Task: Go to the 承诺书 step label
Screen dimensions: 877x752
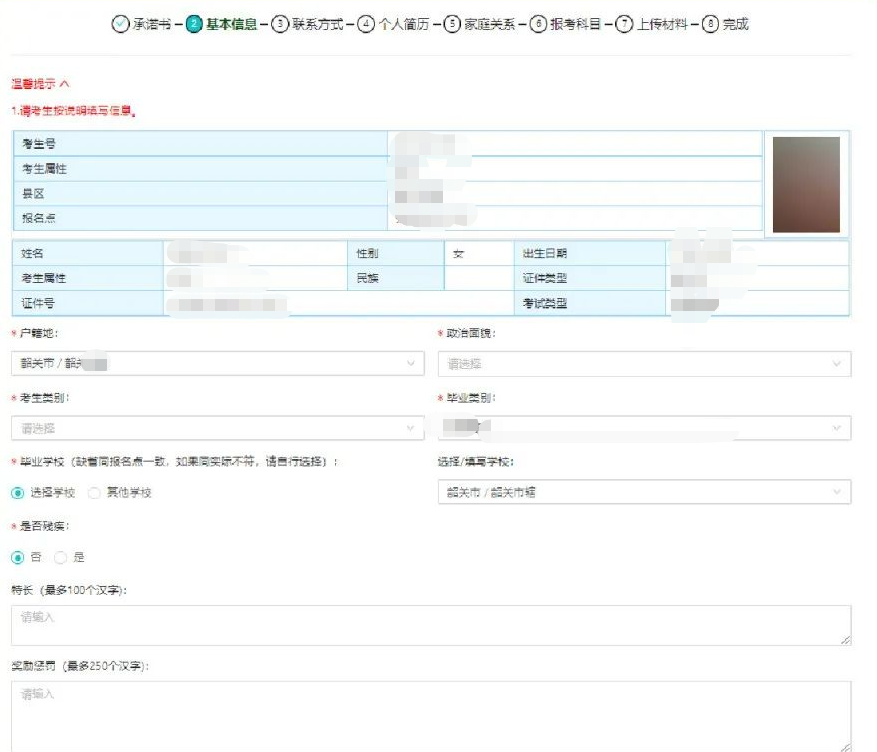Action: tap(152, 24)
